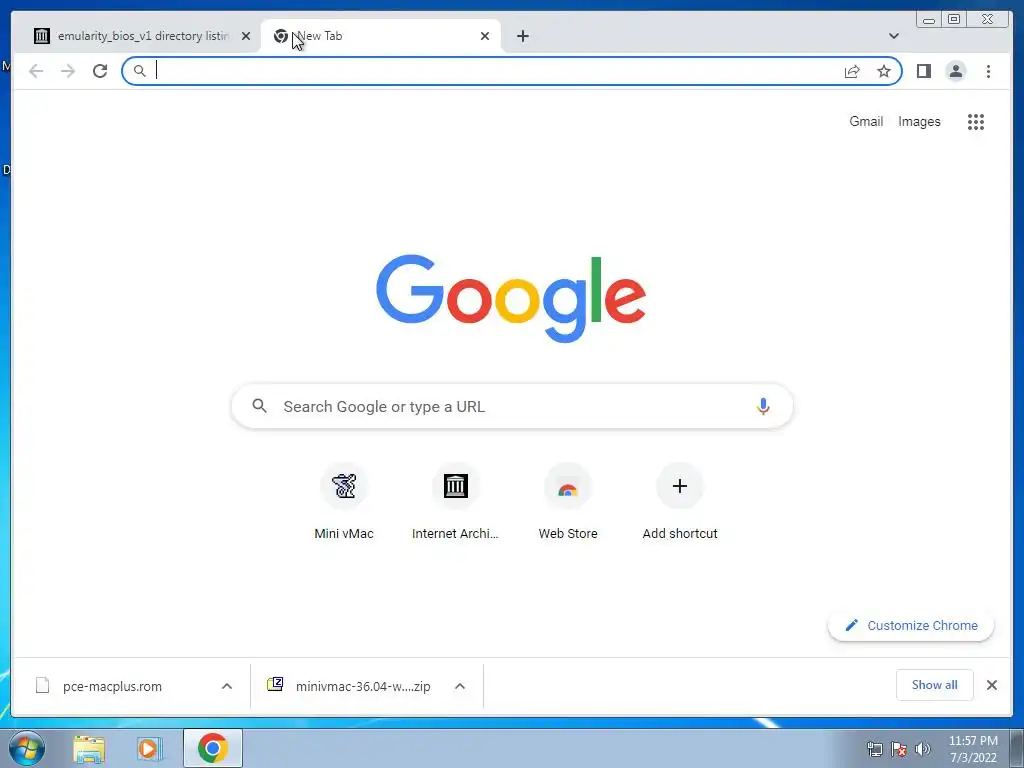1024x768 pixels.
Task: Open the Internet Archive shortcut
Action: pyautogui.click(x=455, y=502)
